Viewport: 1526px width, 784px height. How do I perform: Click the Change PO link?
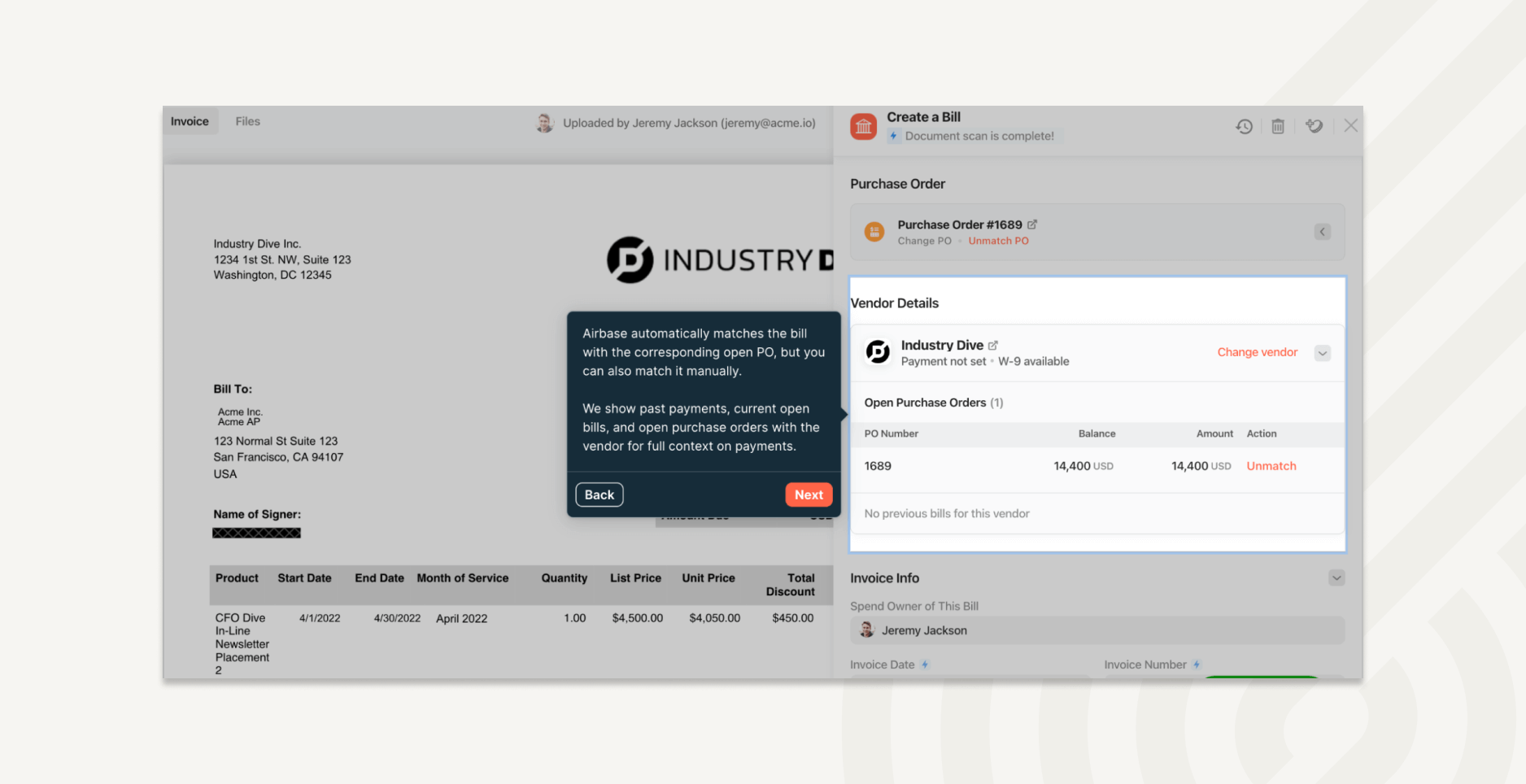click(924, 241)
